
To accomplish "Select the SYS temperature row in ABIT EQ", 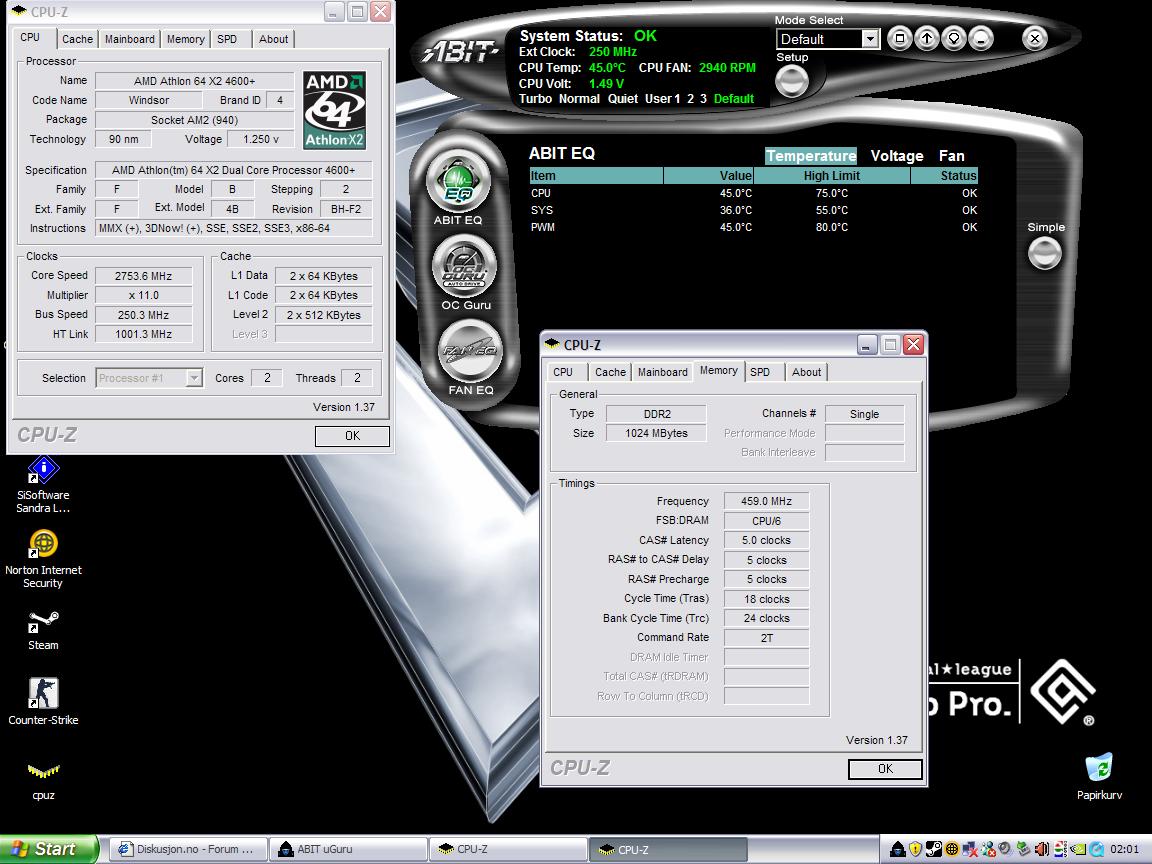I will click(x=753, y=210).
